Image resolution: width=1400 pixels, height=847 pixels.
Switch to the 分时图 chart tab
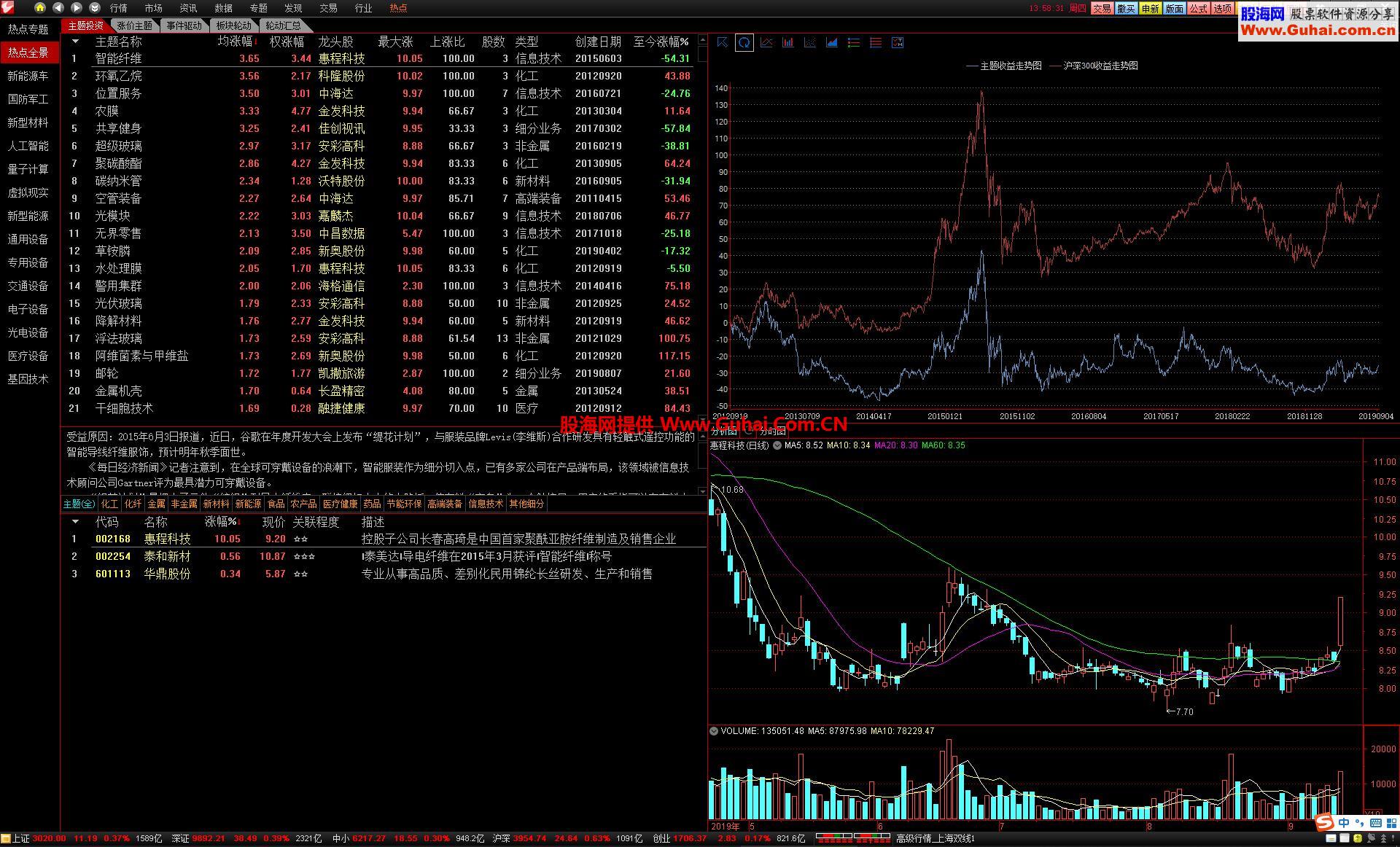[x=771, y=431]
